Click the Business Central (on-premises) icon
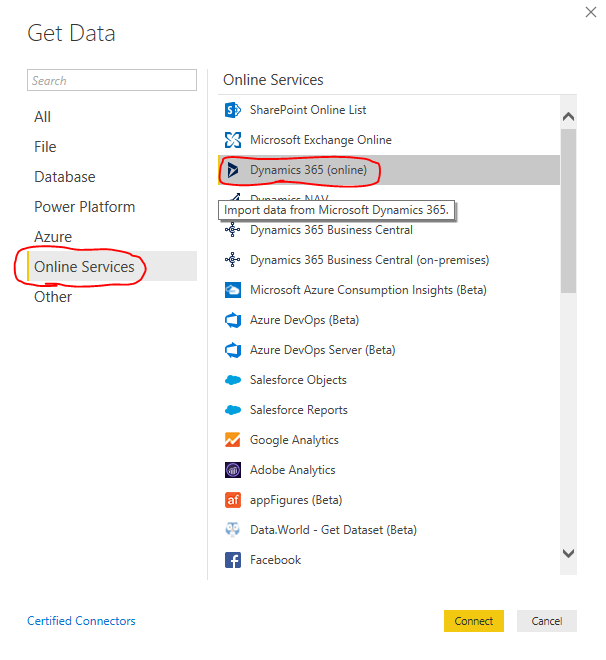This screenshot has width=606, height=660. click(233, 260)
